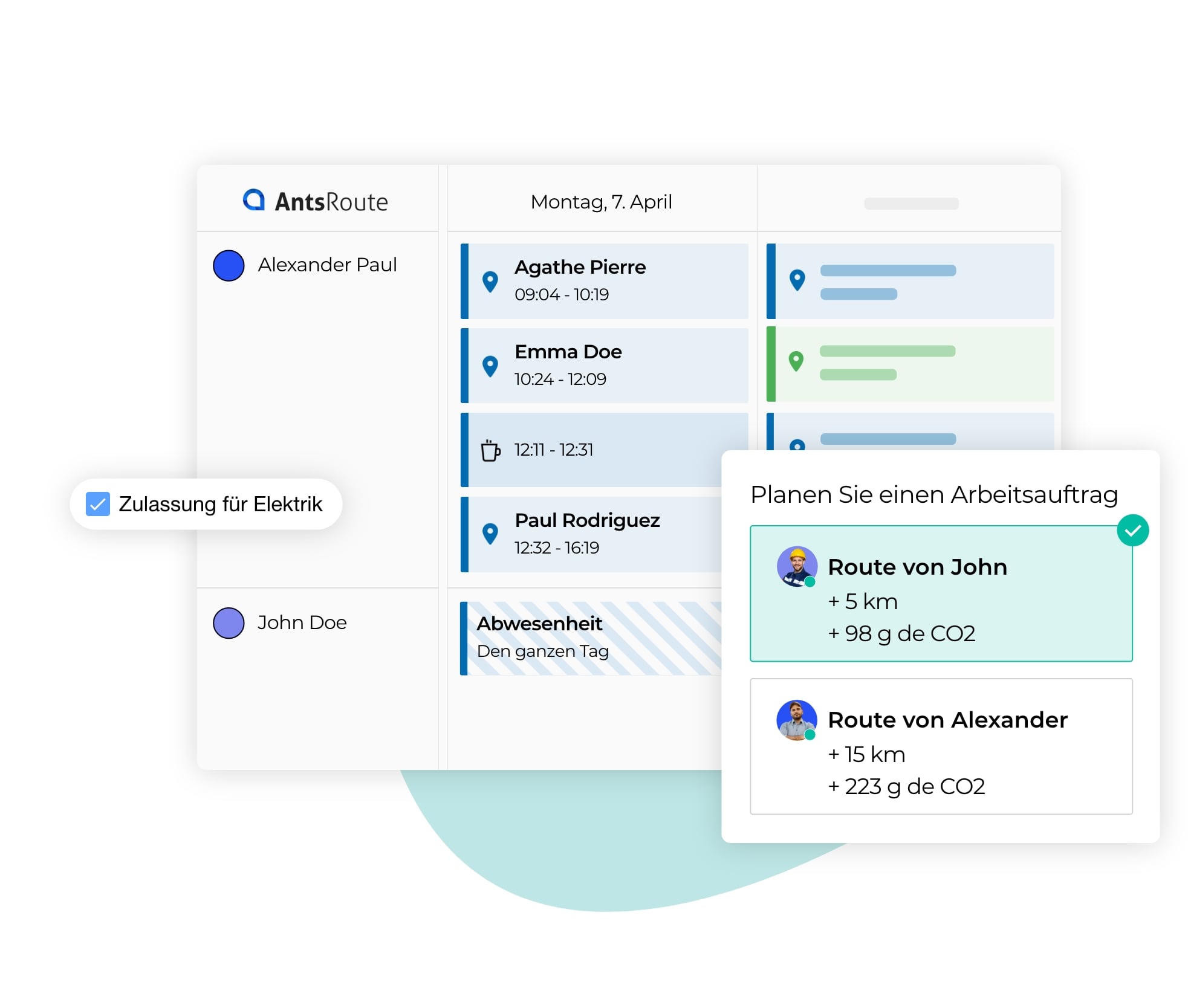The height and width of the screenshot is (1008, 1188).
Task: Open the Agathe Pierre 09:04 appointment
Action: coord(605,281)
